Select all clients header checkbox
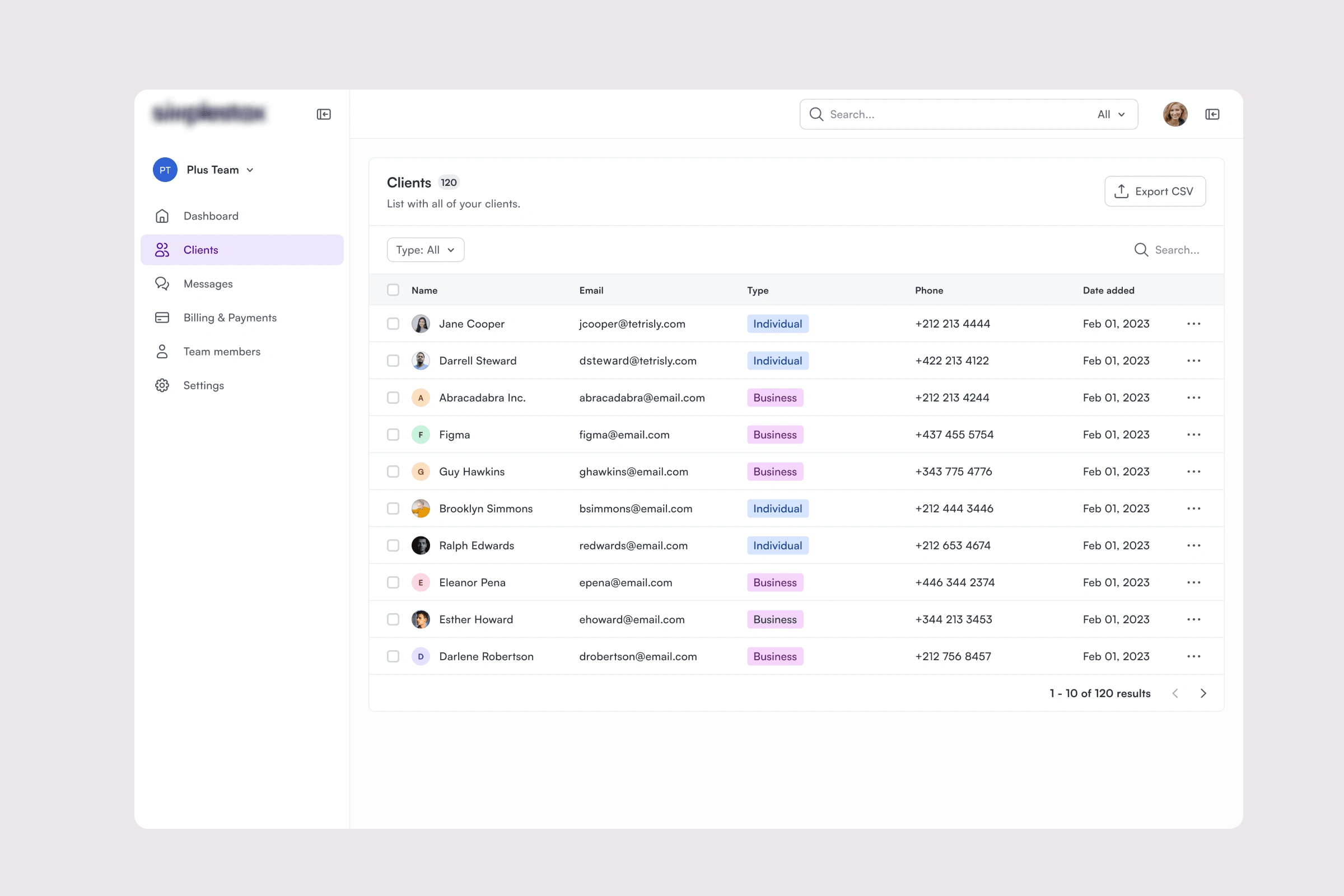Image resolution: width=1344 pixels, height=896 pixels. click(x=393, y=290)
